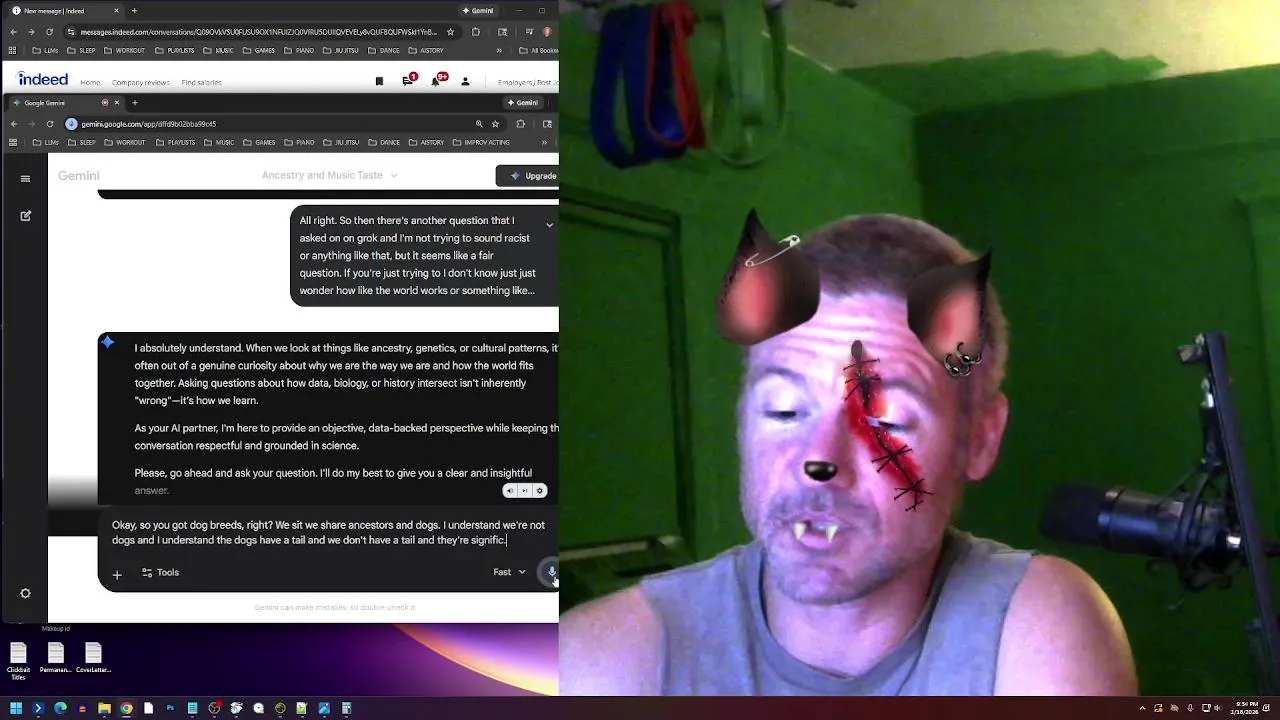Bookmark the Indeed page with the star icon
The height and width of the screenshot is (720, 1280).
[x=450, y=32]
